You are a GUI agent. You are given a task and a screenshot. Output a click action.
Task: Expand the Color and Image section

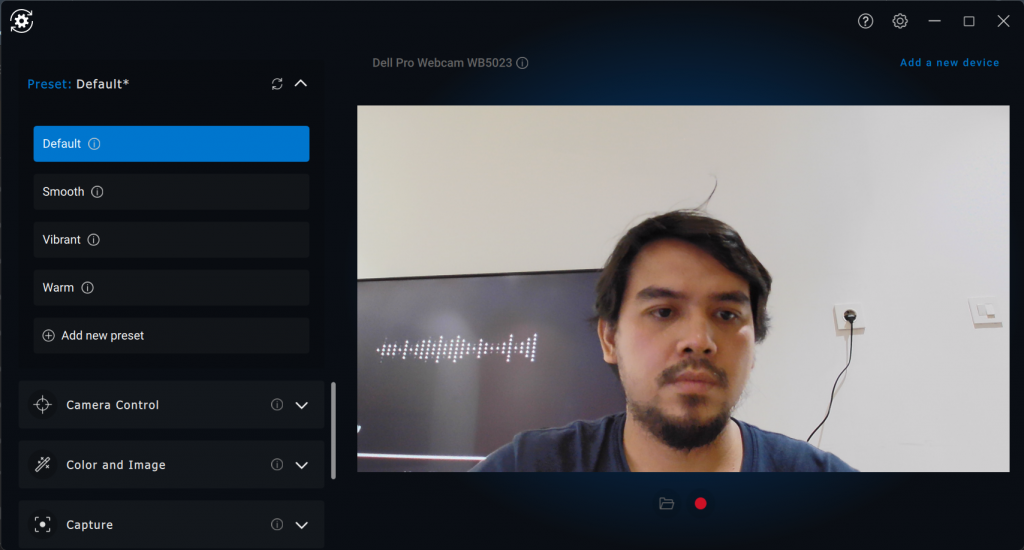302,465
